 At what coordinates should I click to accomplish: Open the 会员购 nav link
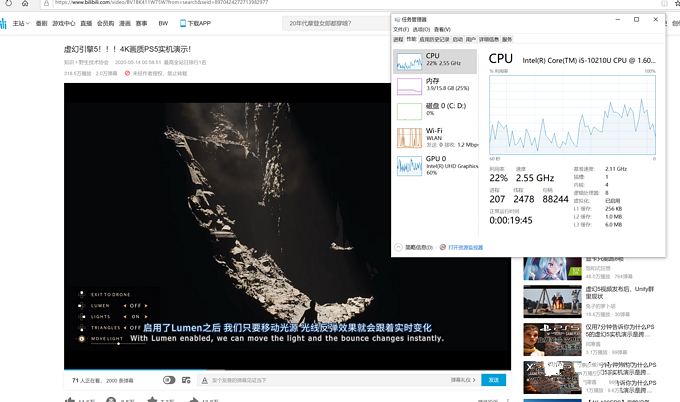105,23
